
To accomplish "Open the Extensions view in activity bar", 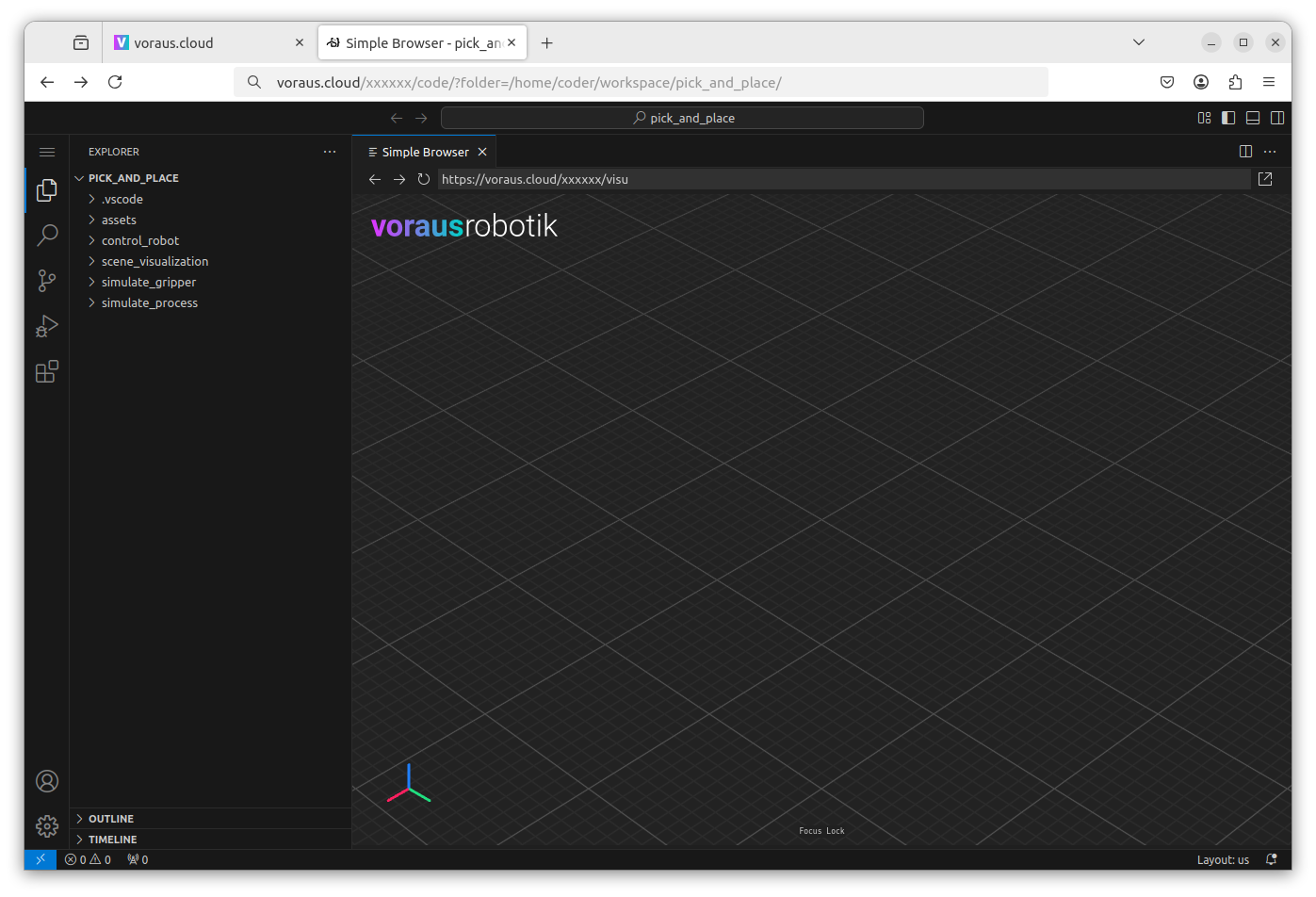I will pyautogui.click(x=47, y=372).
